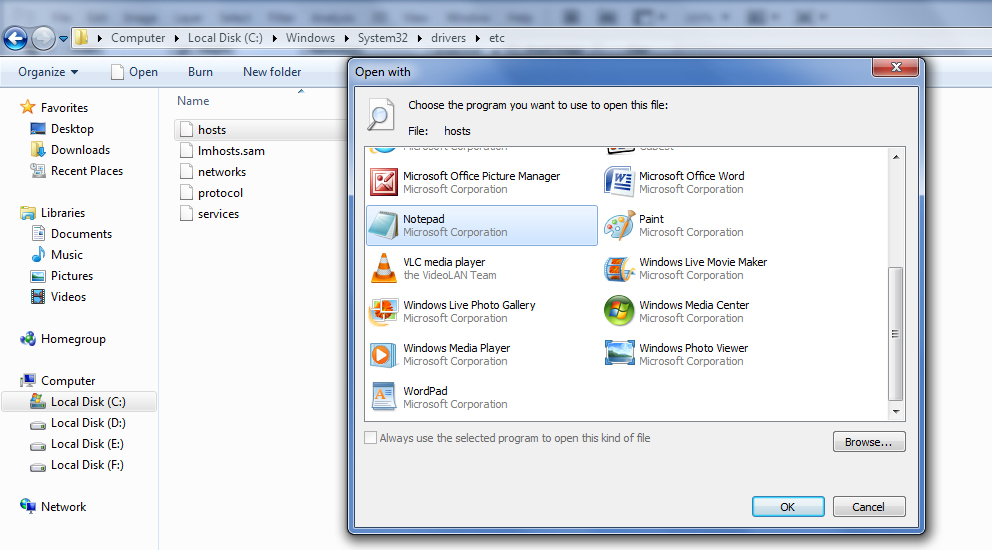
Task: Select the lmhosts.sam file
Action: 231,151
